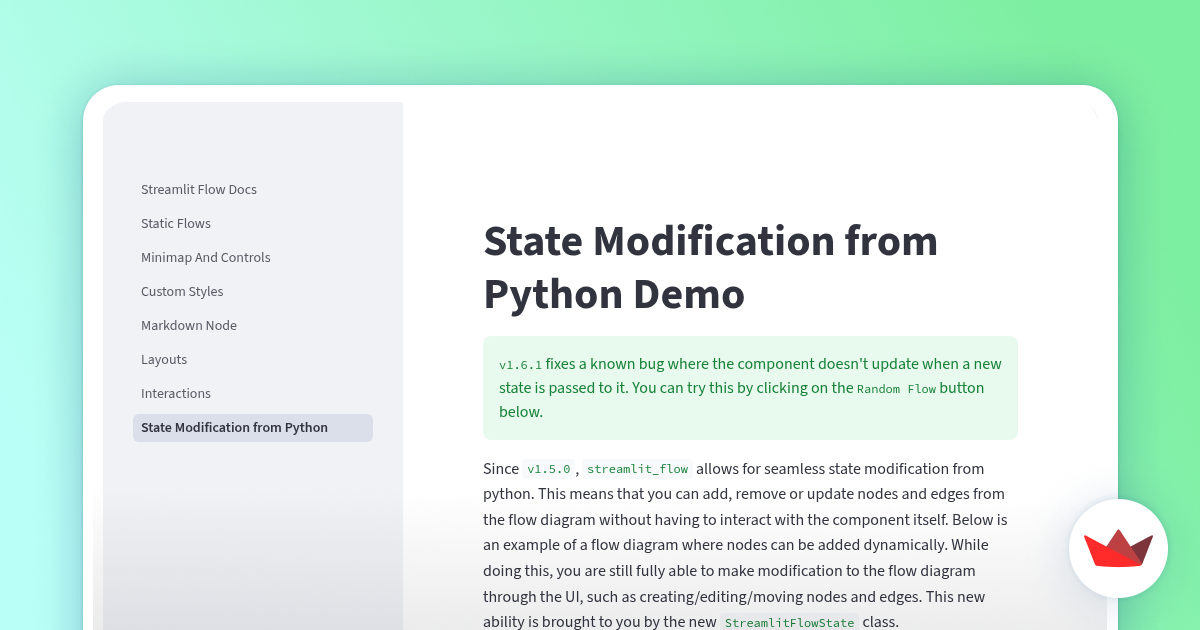The image size is (1200, 630).
Task: Open Interactions in the sidebar
Action: pyautogui.click(x=176, y=394)
